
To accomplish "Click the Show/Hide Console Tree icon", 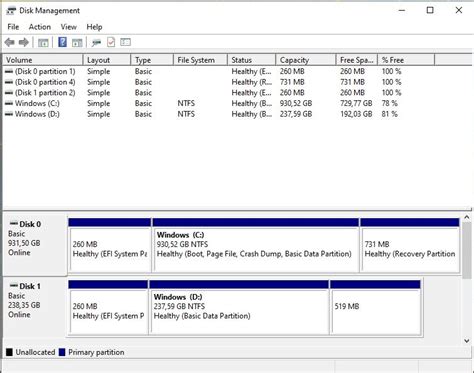I will point(43,43).
